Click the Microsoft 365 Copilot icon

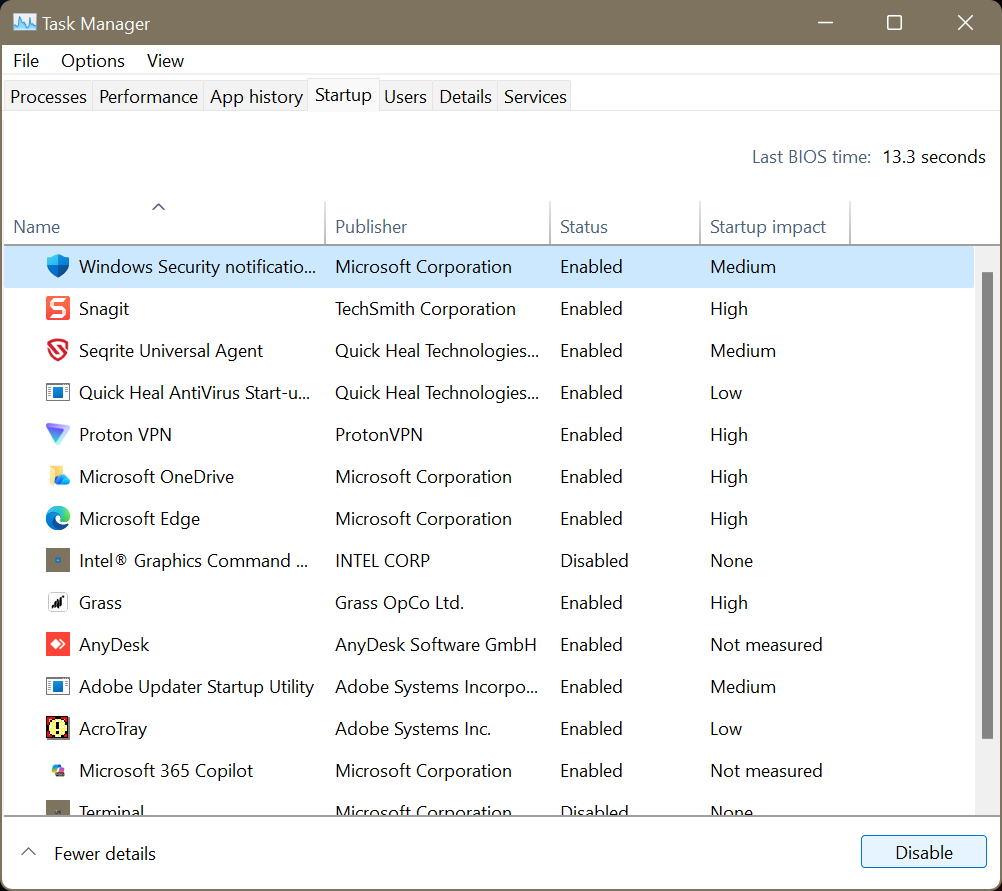click(58, 771)
